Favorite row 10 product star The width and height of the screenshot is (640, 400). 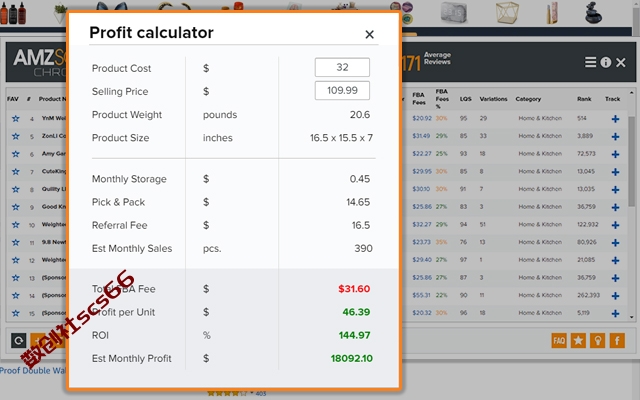[16, 224]
